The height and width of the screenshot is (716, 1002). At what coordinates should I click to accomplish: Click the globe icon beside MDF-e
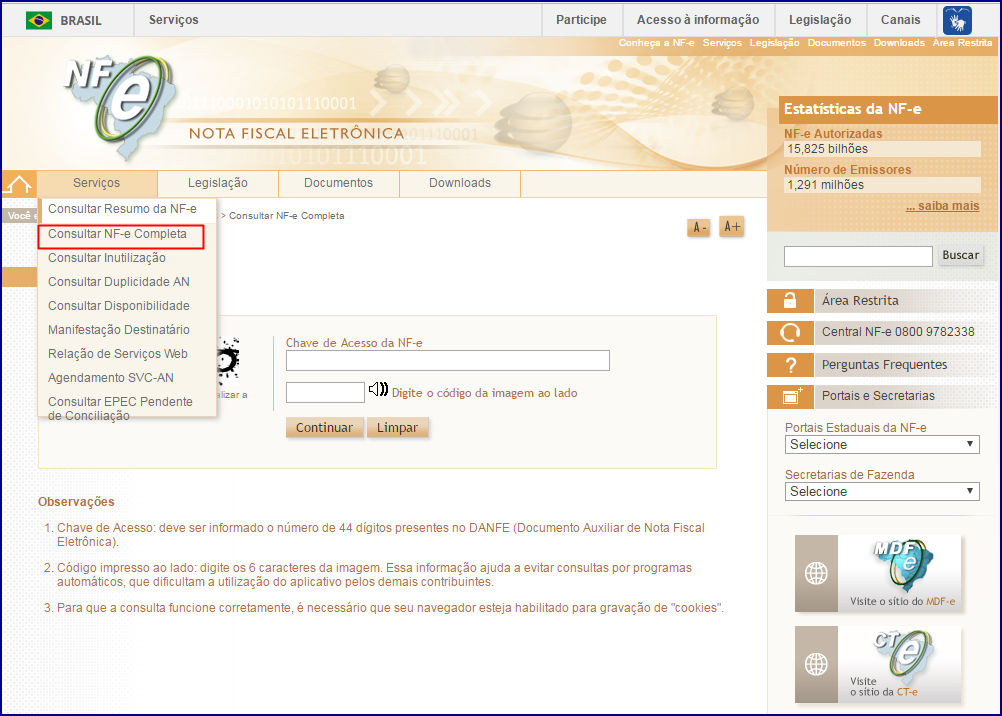pyautogui.click(x=816, y=573)
